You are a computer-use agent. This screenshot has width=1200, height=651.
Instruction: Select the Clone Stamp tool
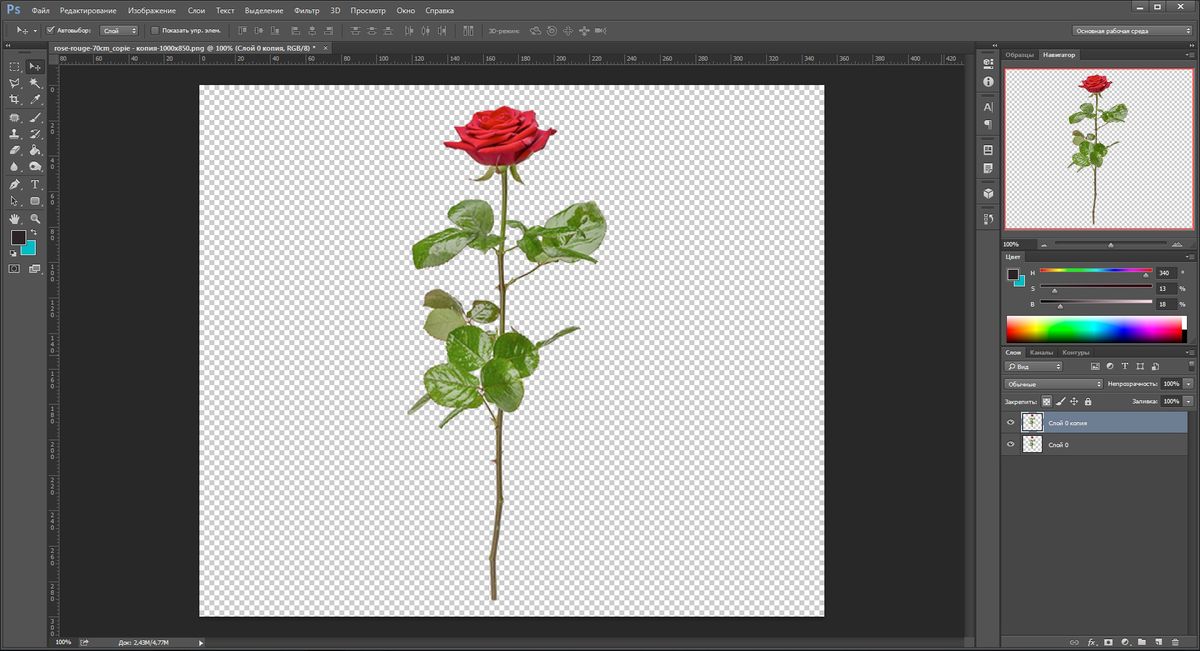click(x=14, y=133)
